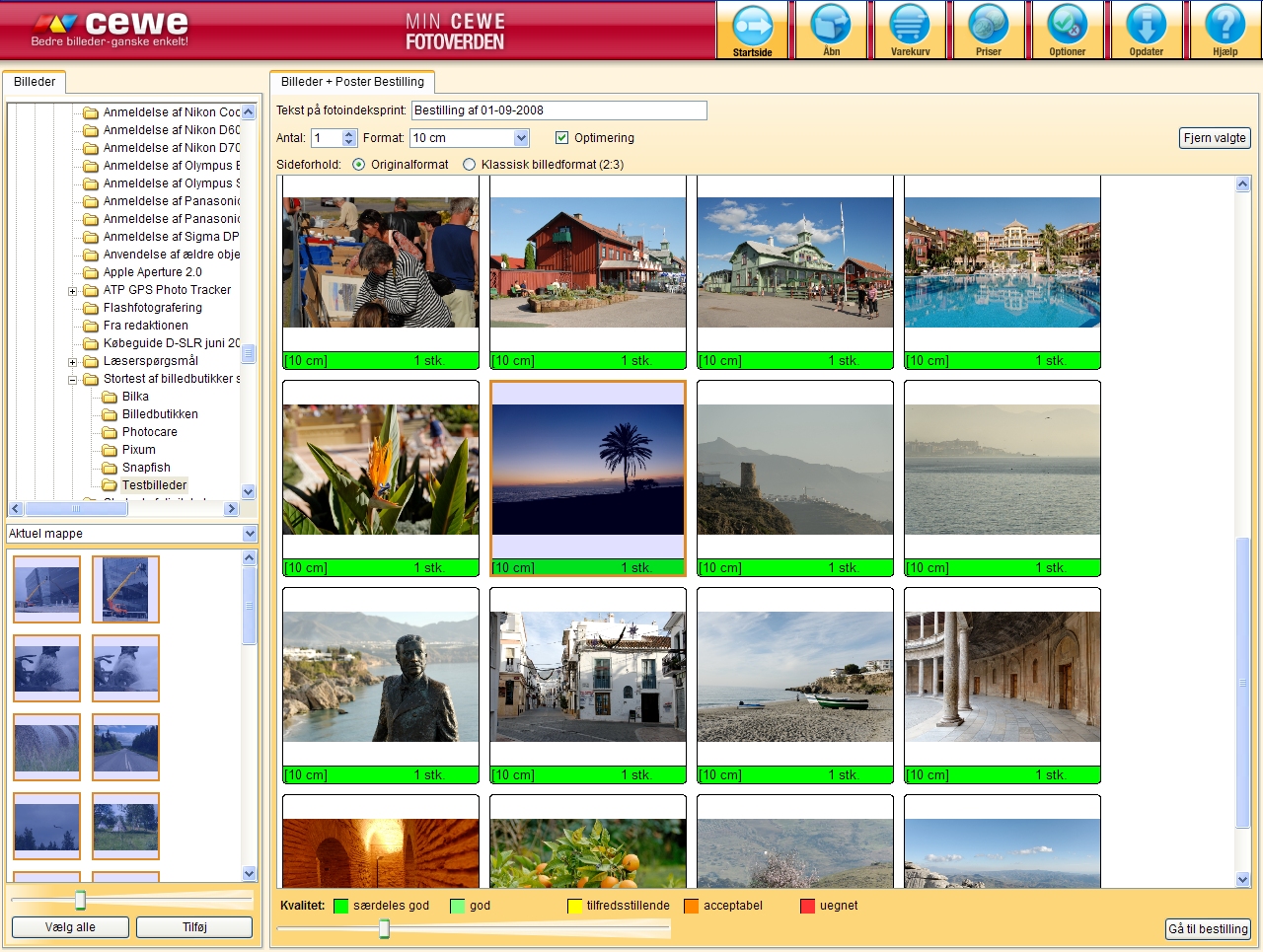Select the Testbilleder folder icon

click(x=111, y=485)
